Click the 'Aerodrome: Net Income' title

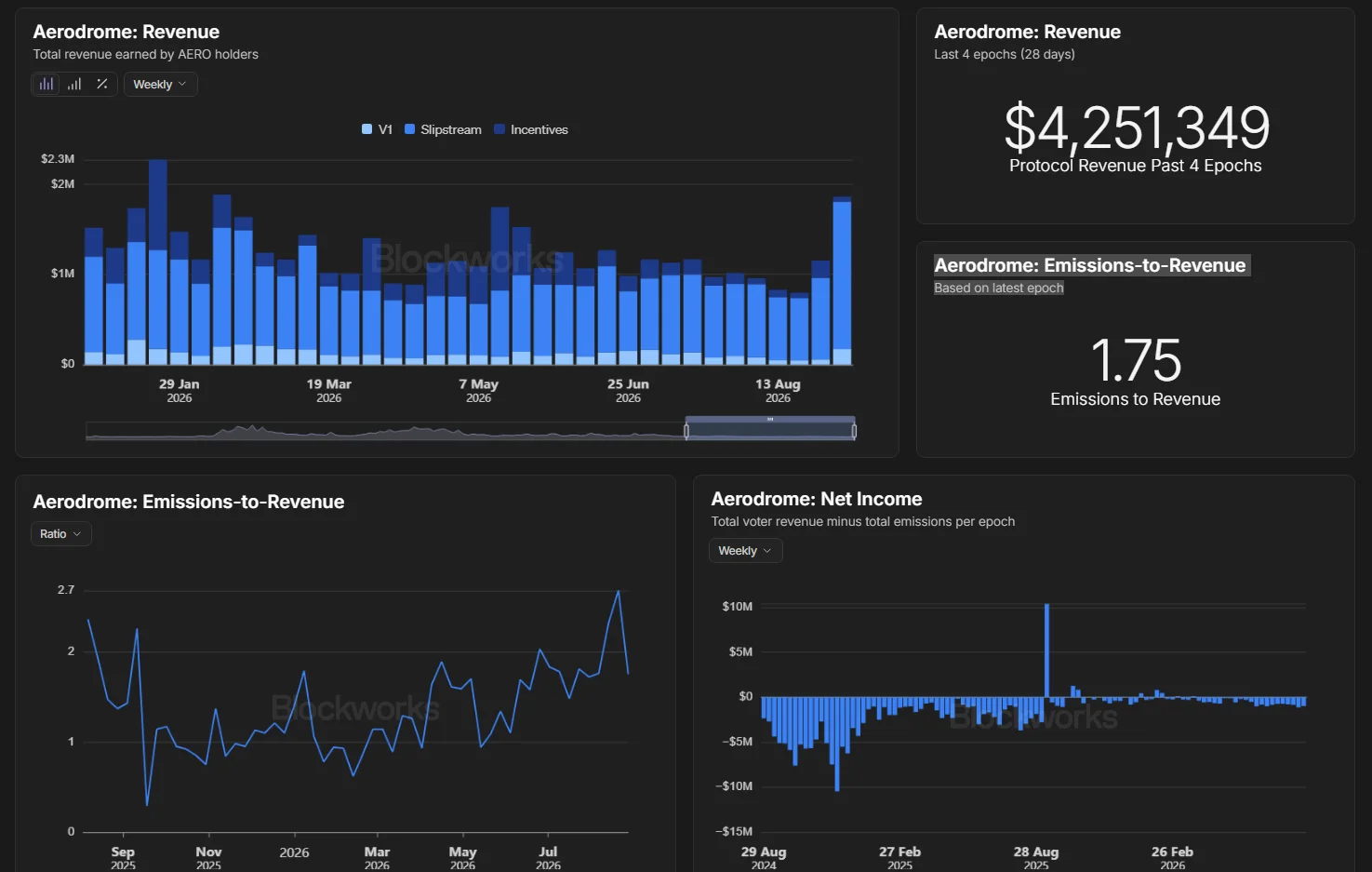tap(817, 499)
